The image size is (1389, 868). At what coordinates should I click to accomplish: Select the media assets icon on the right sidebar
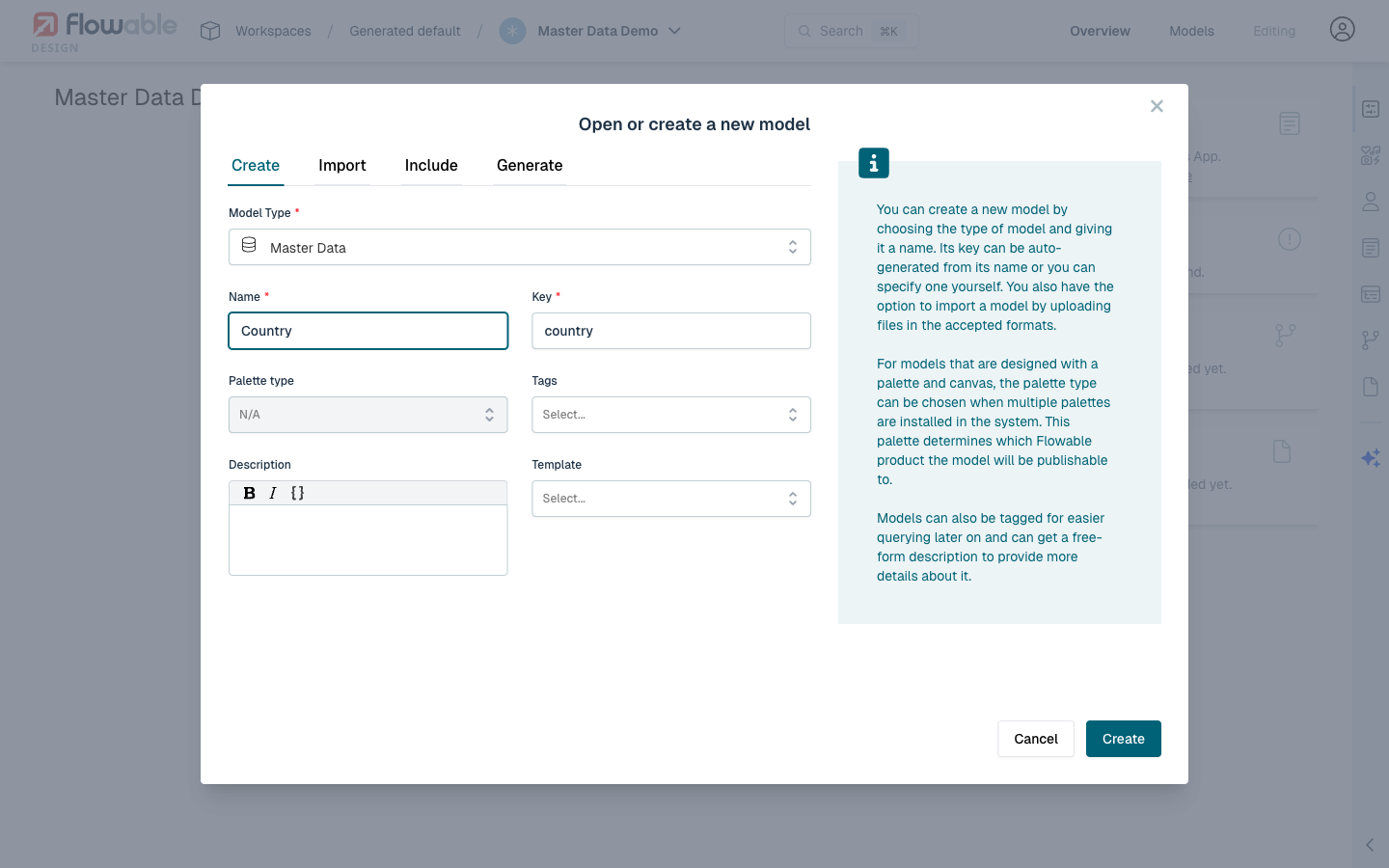click(x=1371, y=154)
